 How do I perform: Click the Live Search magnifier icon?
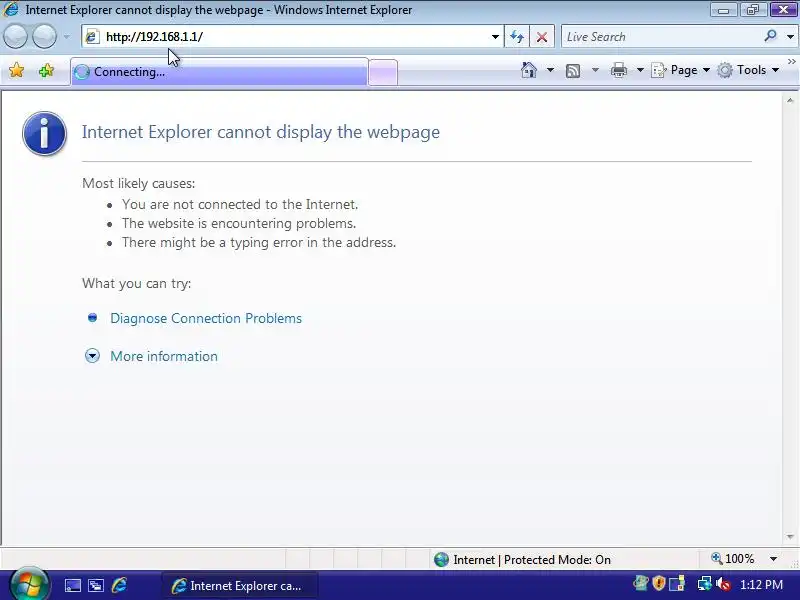coord(770,36)
